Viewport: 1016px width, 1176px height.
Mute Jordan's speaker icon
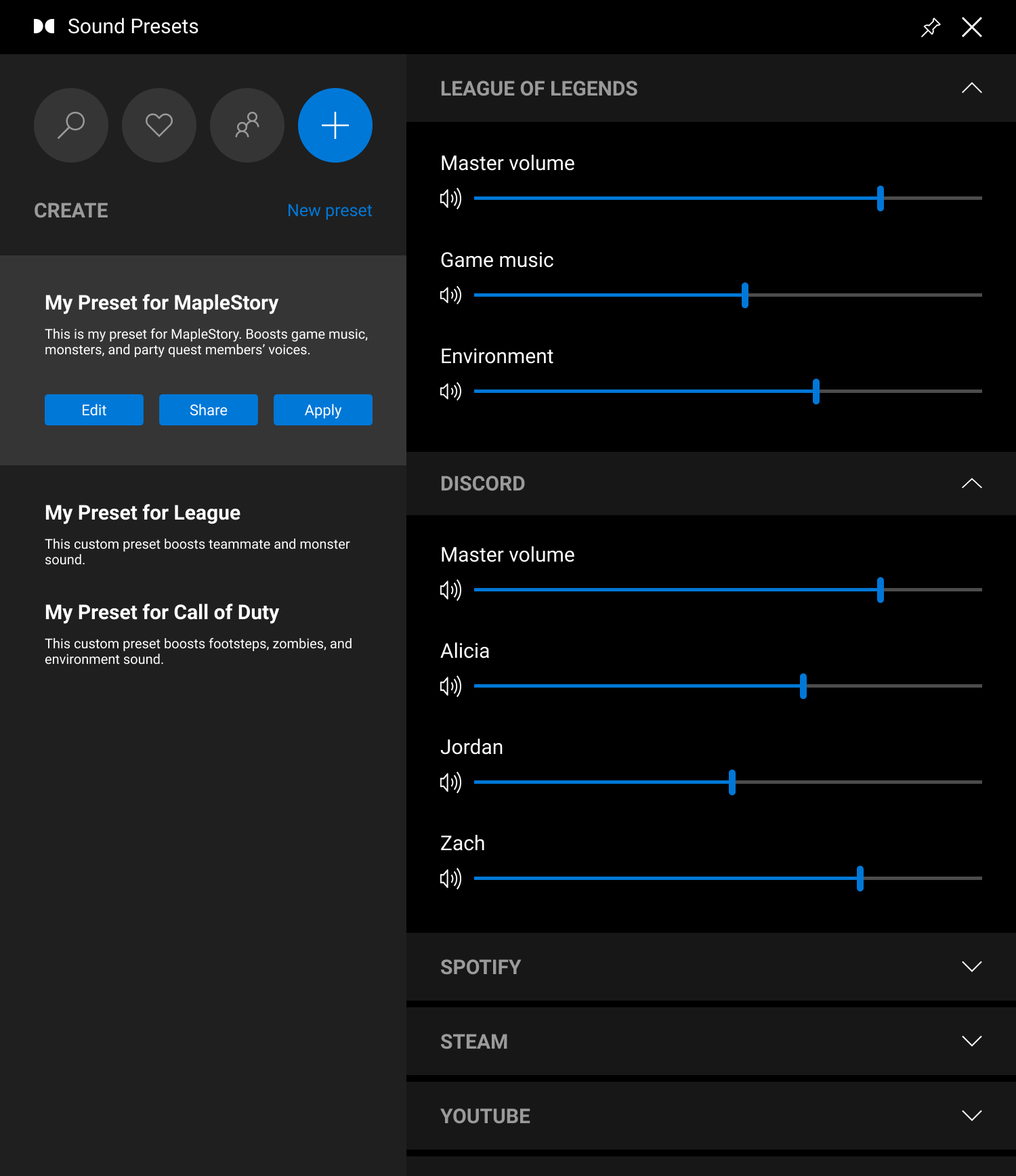[450, 782]
